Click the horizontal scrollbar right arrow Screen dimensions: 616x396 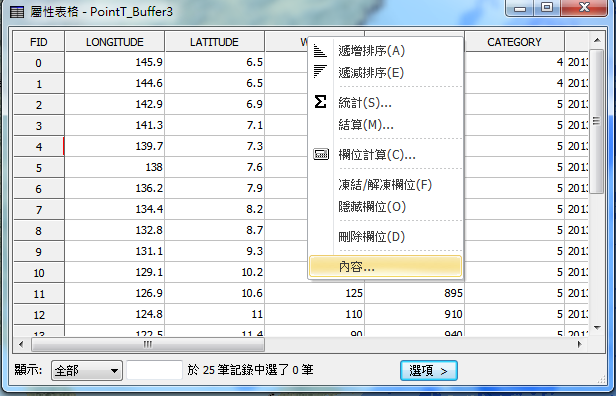[x=579, y=345]
